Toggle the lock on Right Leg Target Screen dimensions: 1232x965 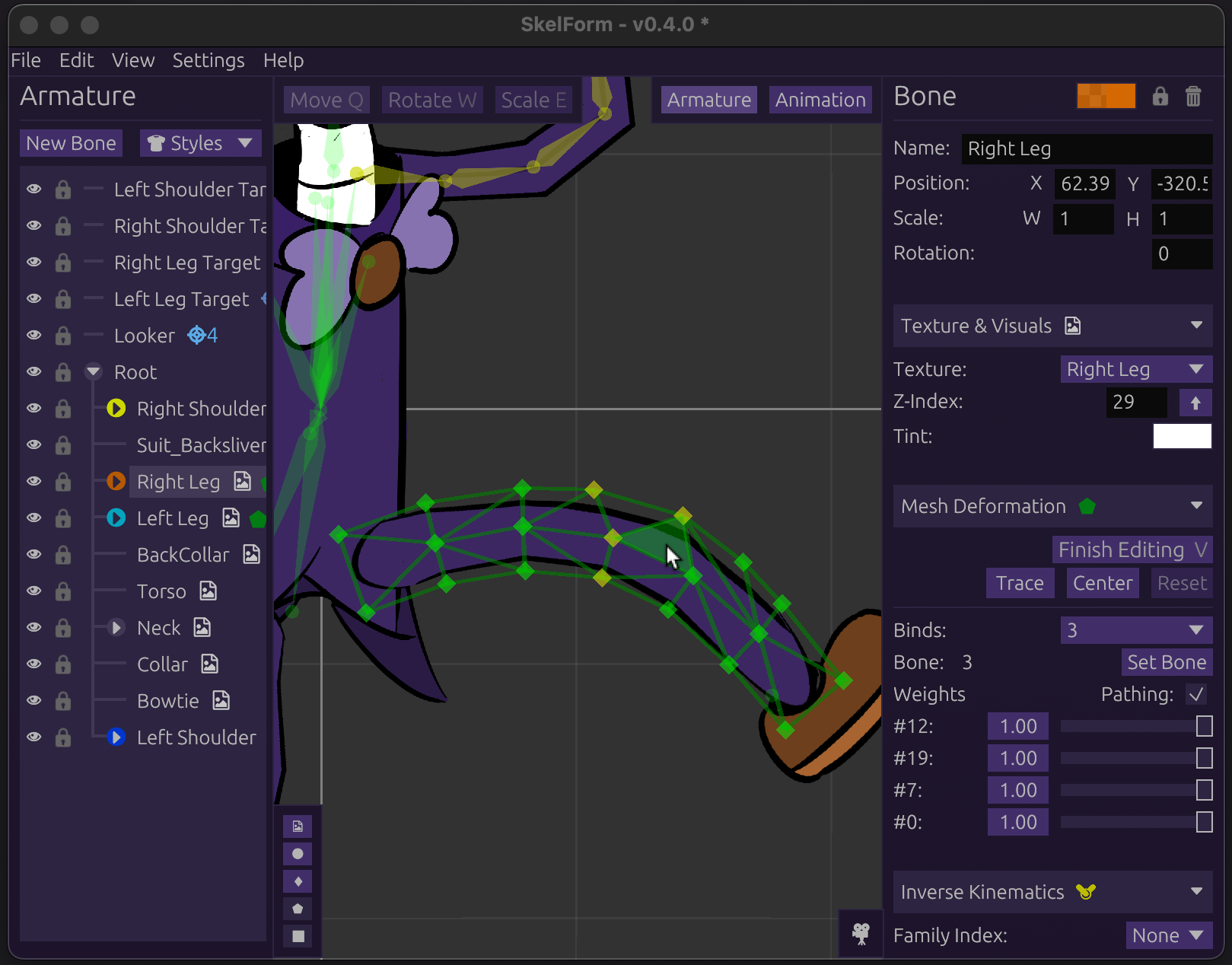(x=63, y=263)
